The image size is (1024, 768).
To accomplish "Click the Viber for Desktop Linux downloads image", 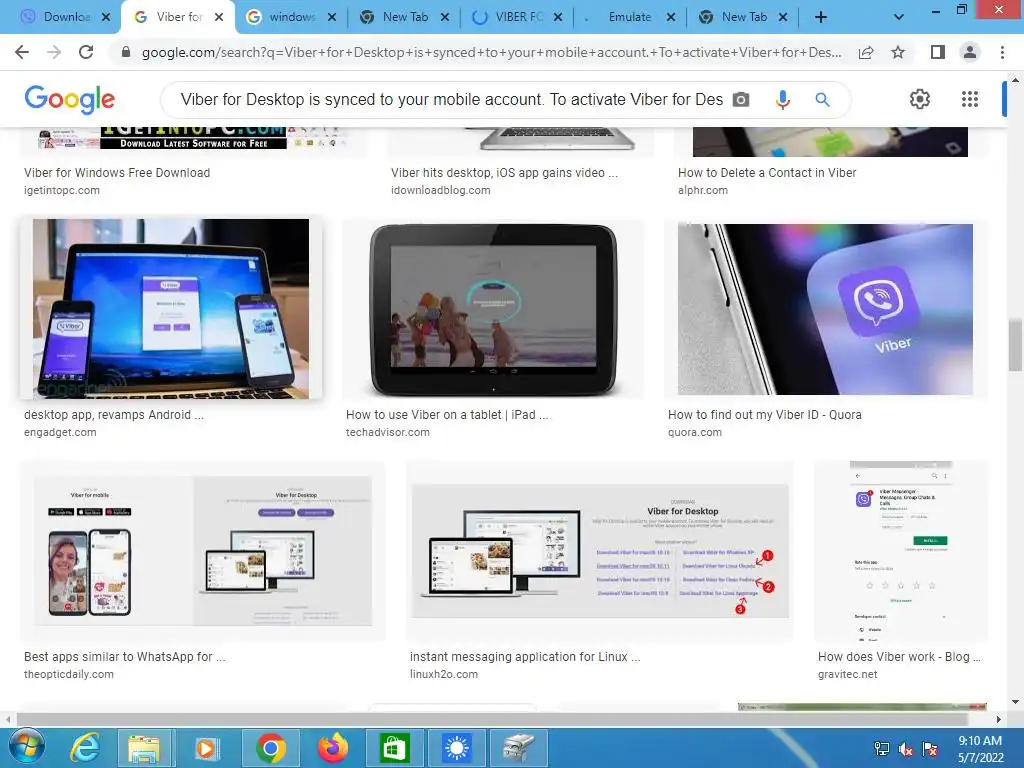I will [600, 551].
